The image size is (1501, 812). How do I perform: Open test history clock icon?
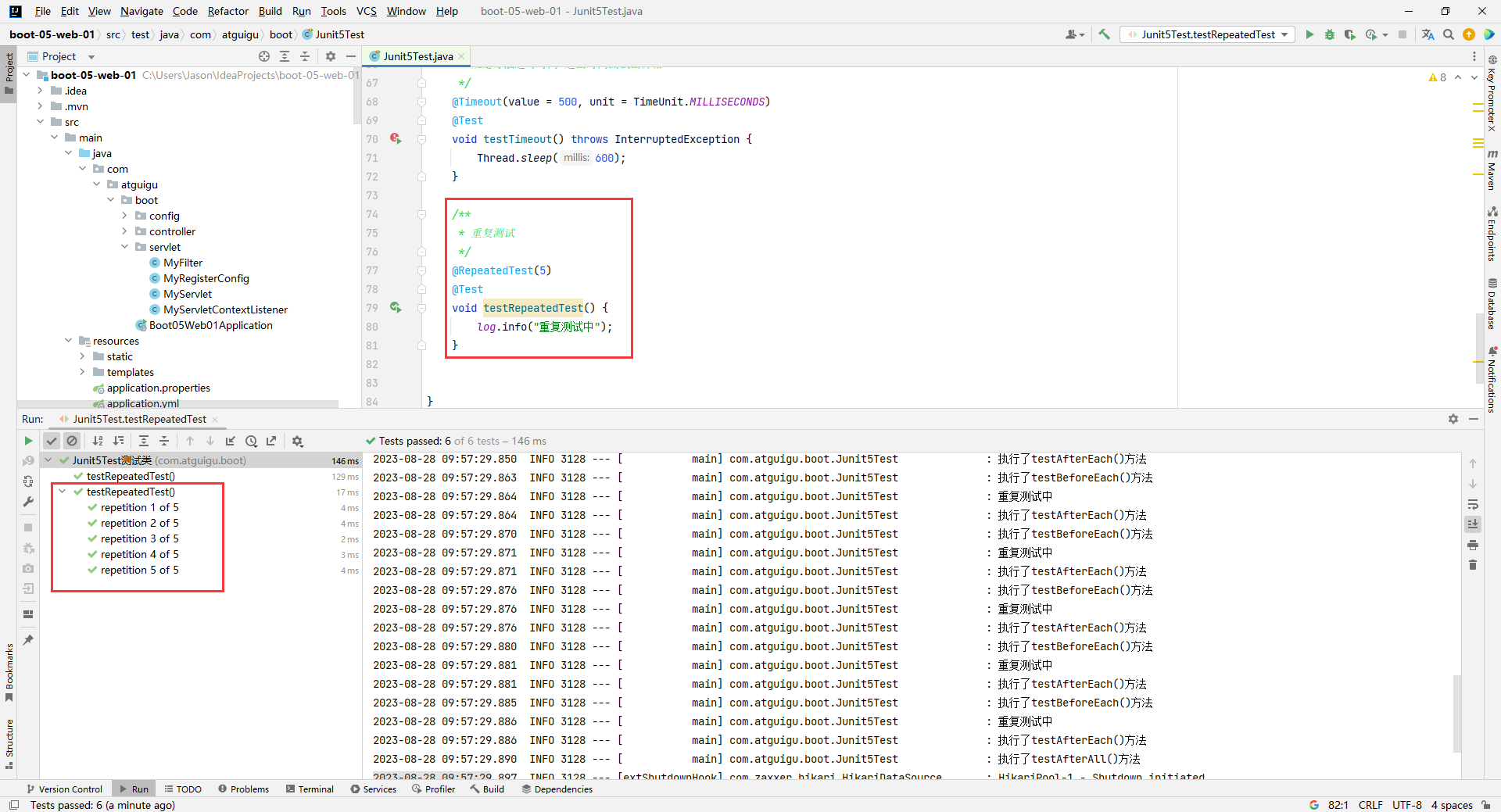point(251,441)
